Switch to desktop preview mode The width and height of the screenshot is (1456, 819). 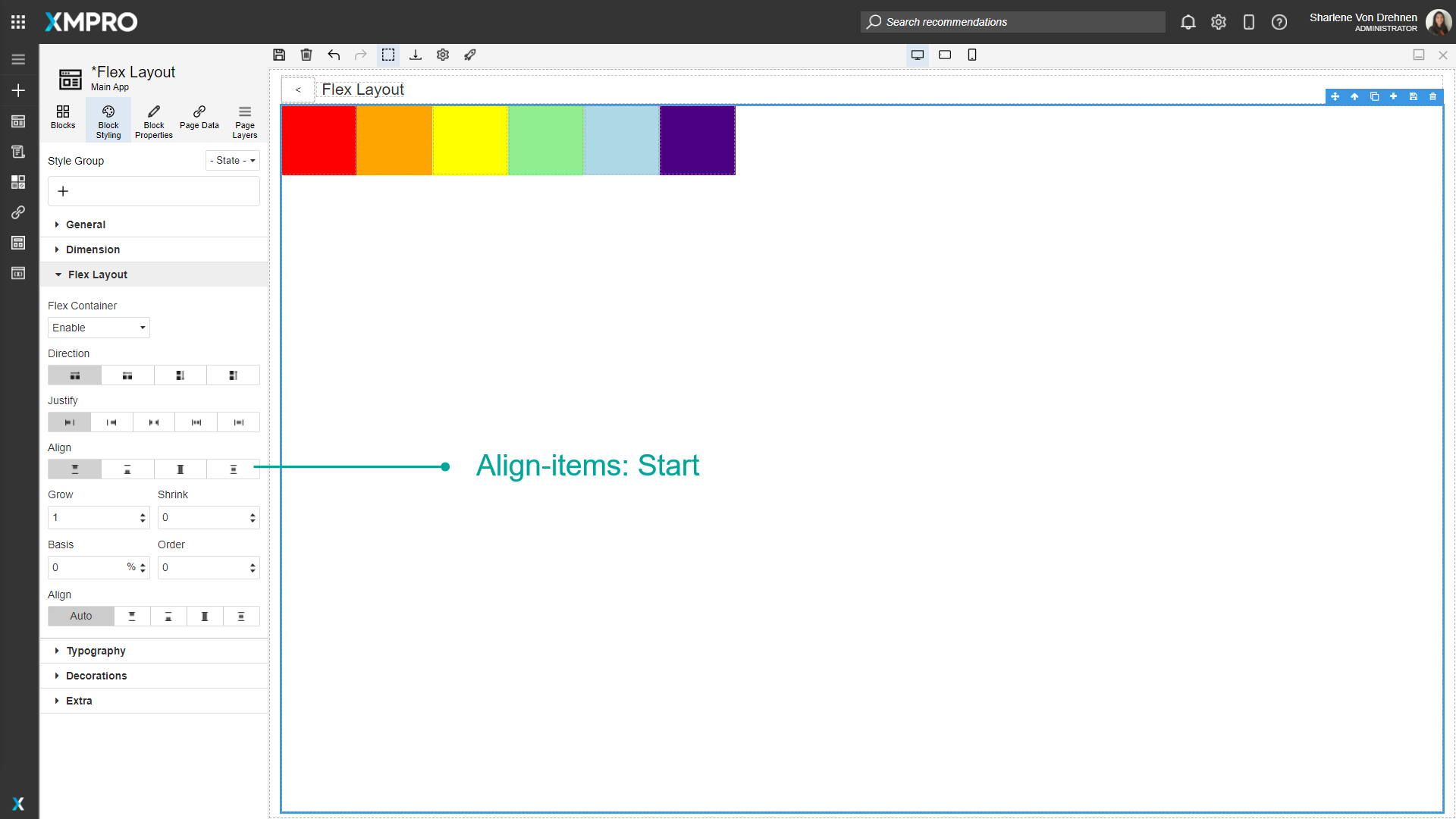point(918,55)
